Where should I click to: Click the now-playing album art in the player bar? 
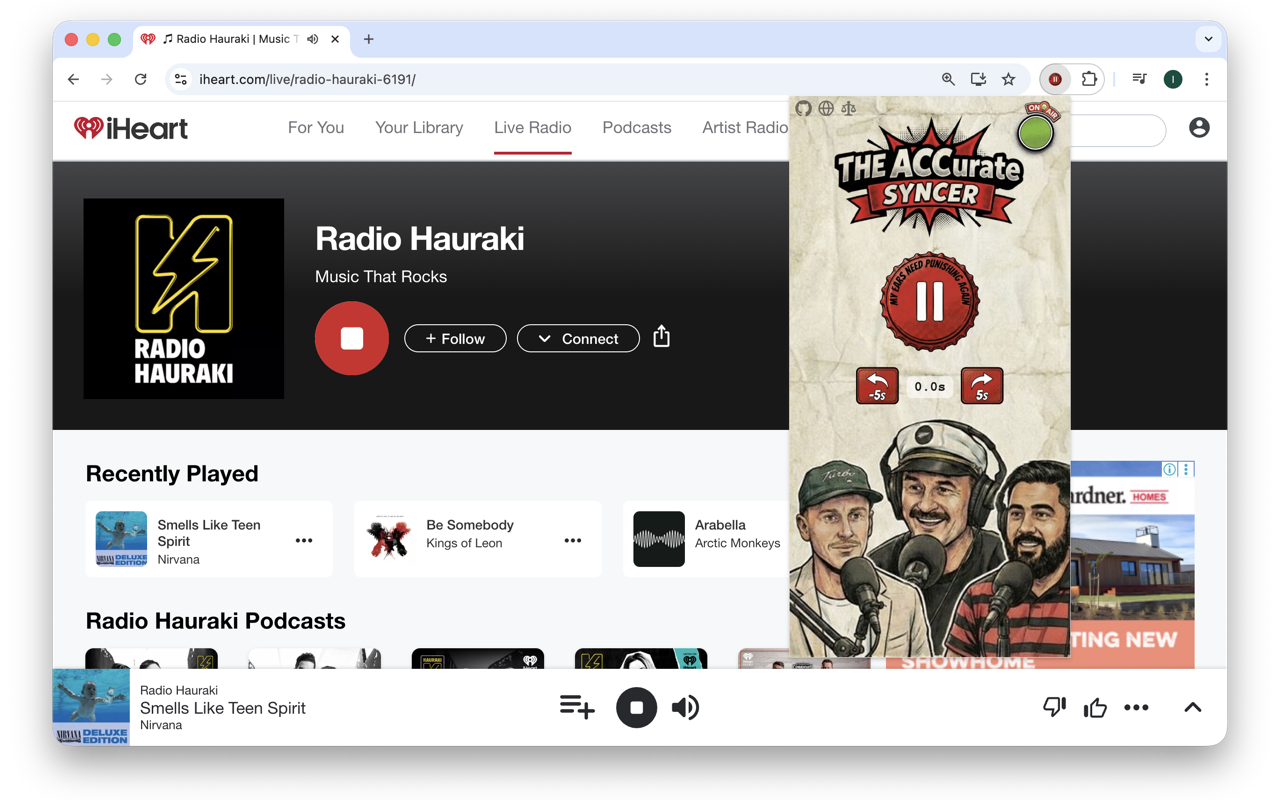pyautogui.click(x=91, y=707)
